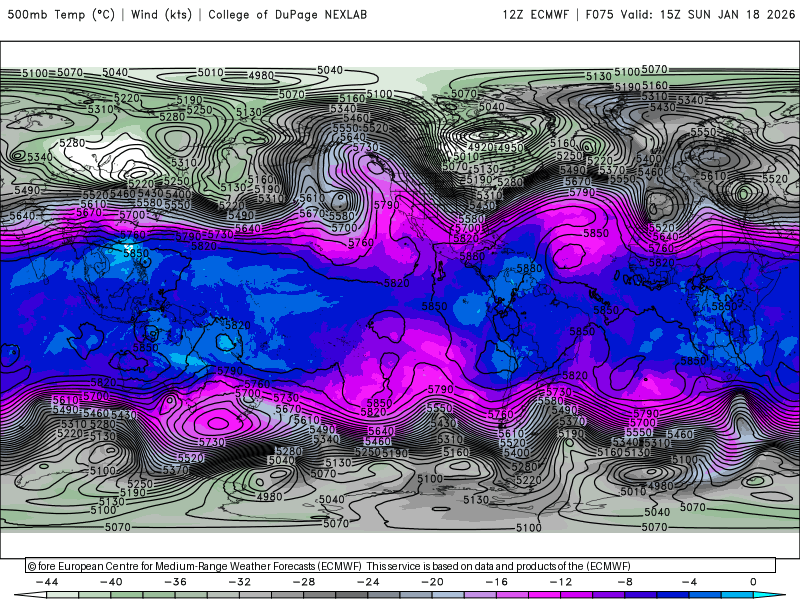Click the "-4" colorbar label
The width and height of the screenshot is (800, 600).
(689, 582)
